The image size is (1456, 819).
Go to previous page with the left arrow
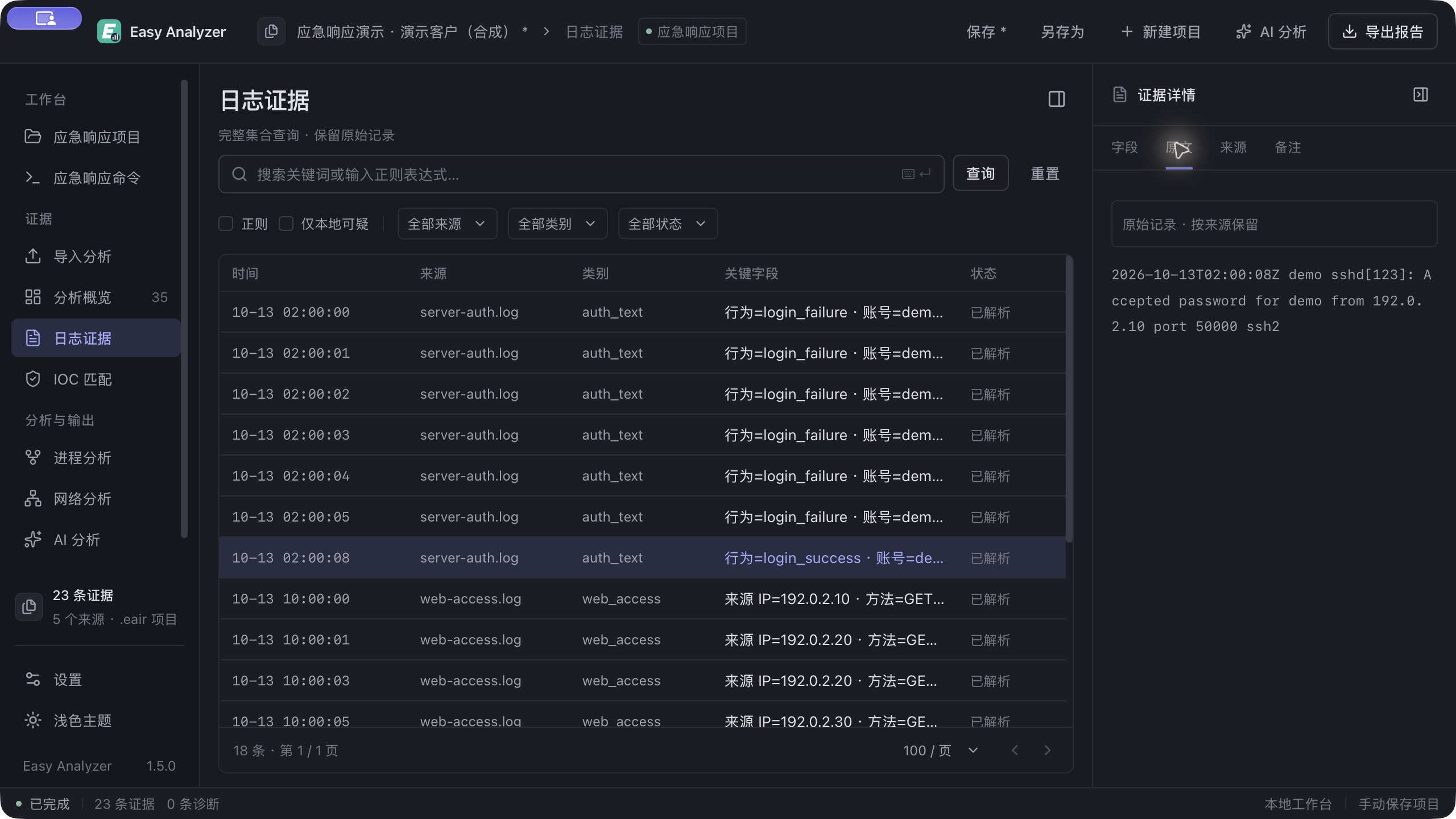pyautogui.click(x=1015, y=750)
